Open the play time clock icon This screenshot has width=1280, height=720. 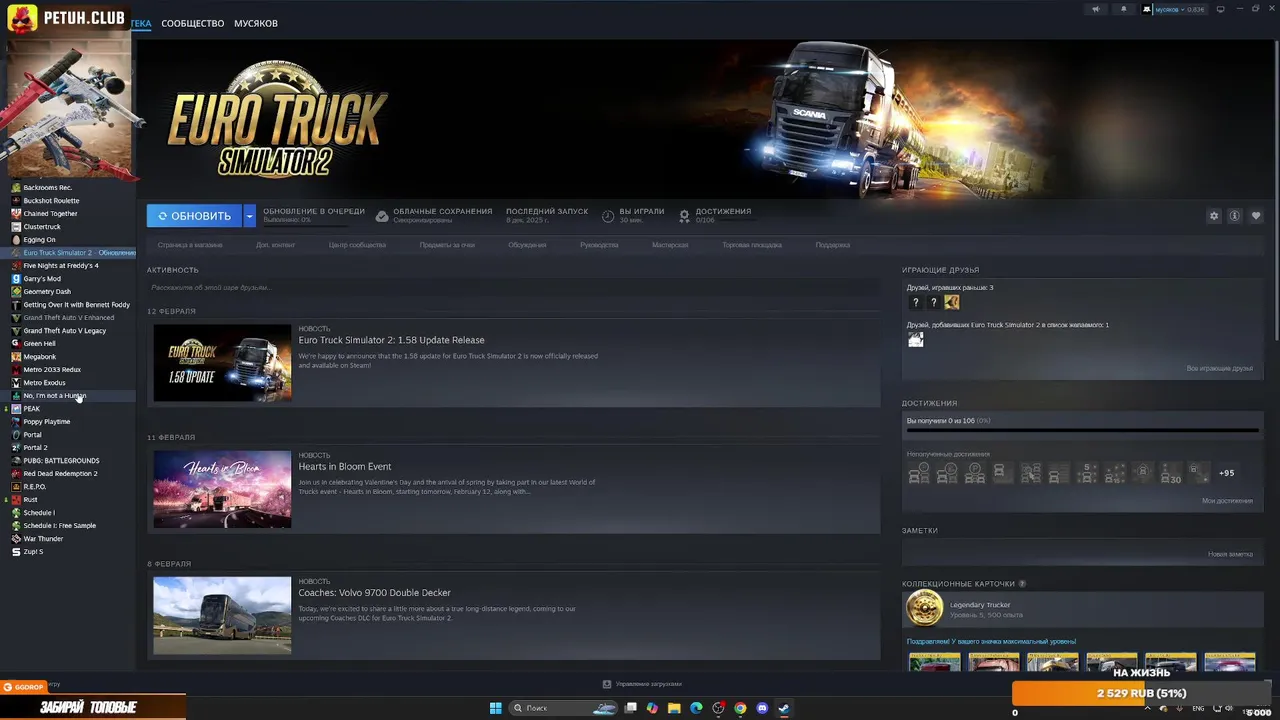(x=608, y=215)
